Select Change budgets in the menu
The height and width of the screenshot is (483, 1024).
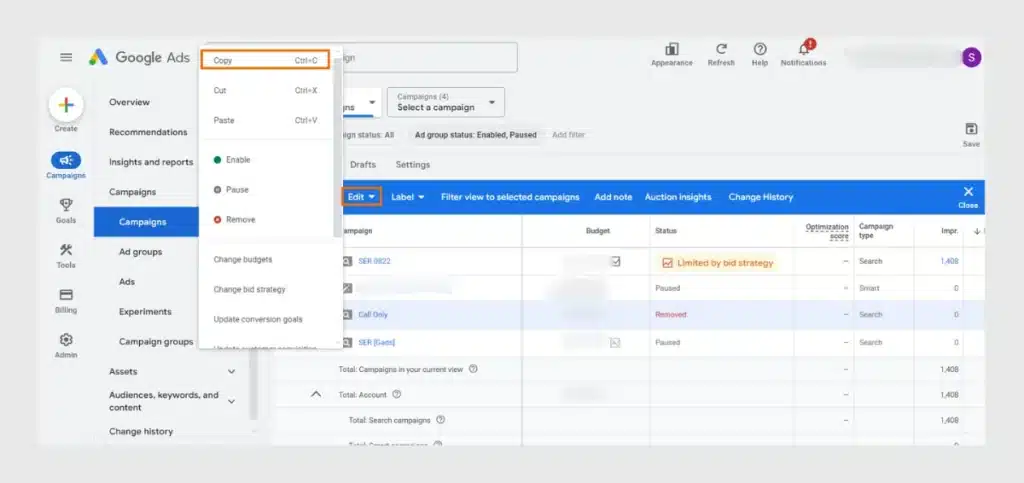265,259
